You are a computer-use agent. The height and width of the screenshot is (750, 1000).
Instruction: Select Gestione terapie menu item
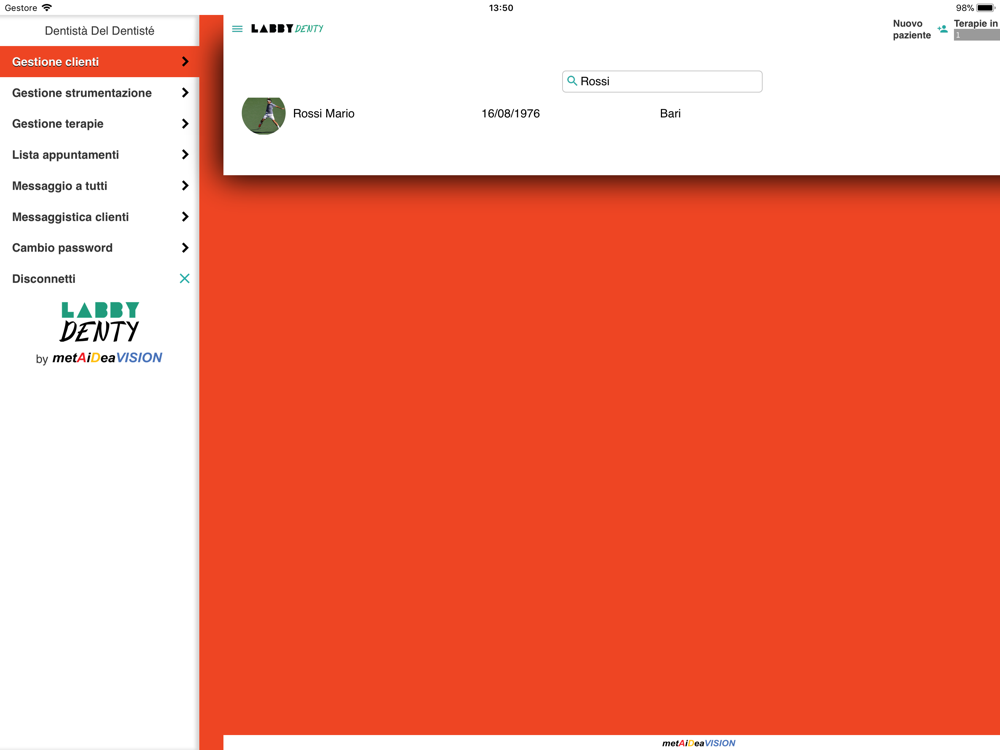[x=99, y=124]
